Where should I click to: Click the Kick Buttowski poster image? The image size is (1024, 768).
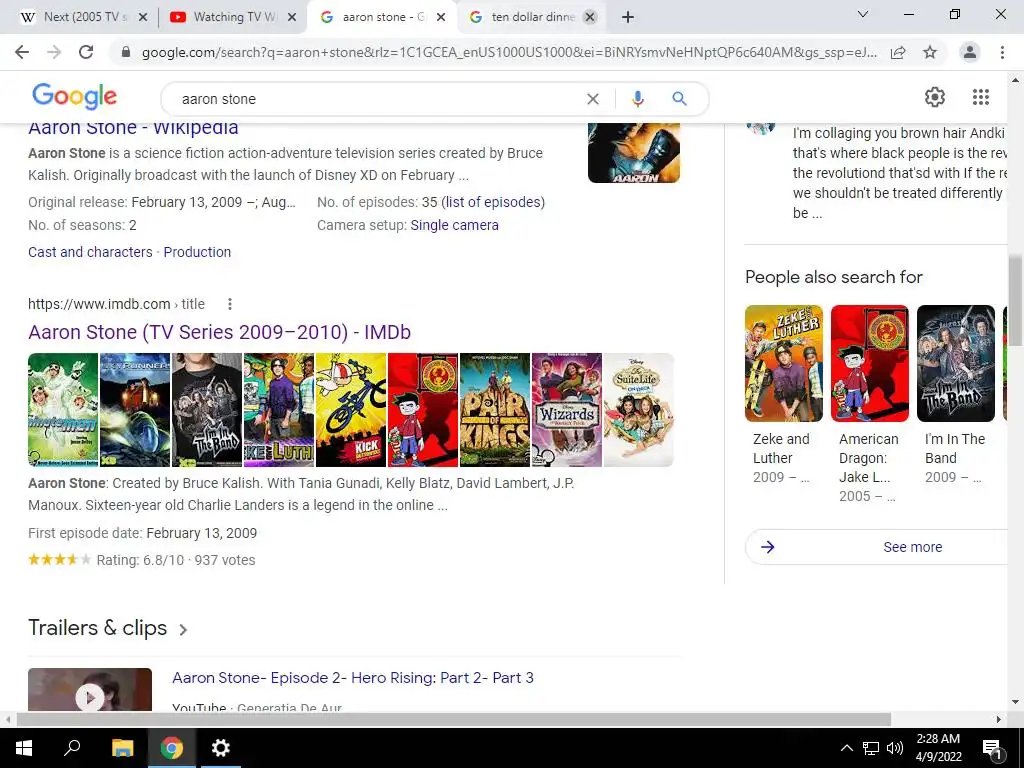[x=351, y=410]
